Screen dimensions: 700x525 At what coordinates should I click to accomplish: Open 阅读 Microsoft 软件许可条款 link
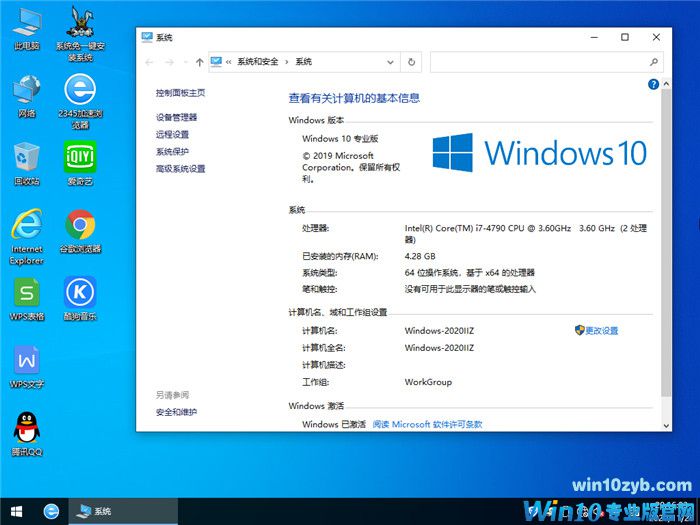pos(427,424)
